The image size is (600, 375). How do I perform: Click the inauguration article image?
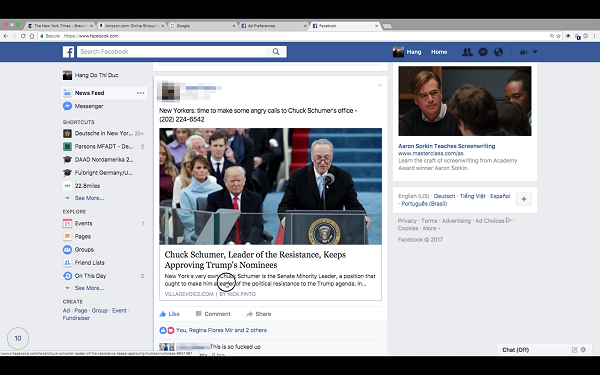271,186
